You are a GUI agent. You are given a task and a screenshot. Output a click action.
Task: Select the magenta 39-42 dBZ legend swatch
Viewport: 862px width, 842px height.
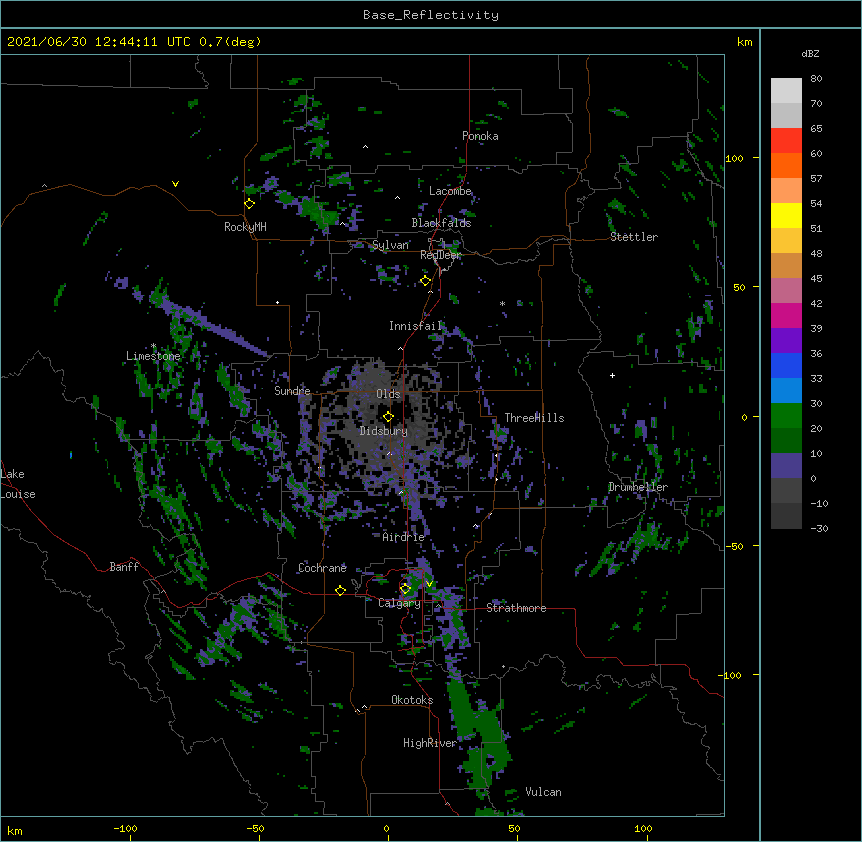tap(786, 315)
